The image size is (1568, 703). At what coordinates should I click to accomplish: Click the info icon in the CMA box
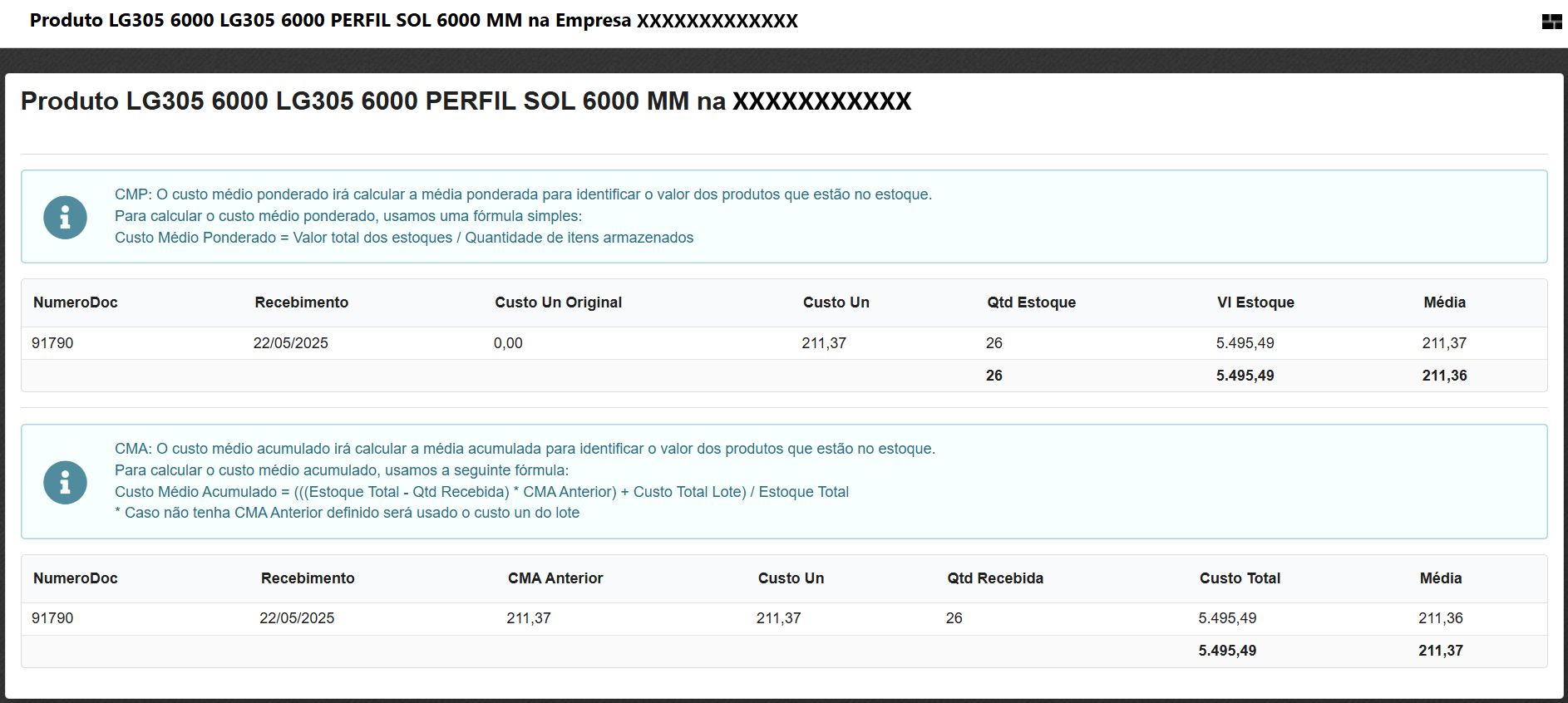pos(65,483)
